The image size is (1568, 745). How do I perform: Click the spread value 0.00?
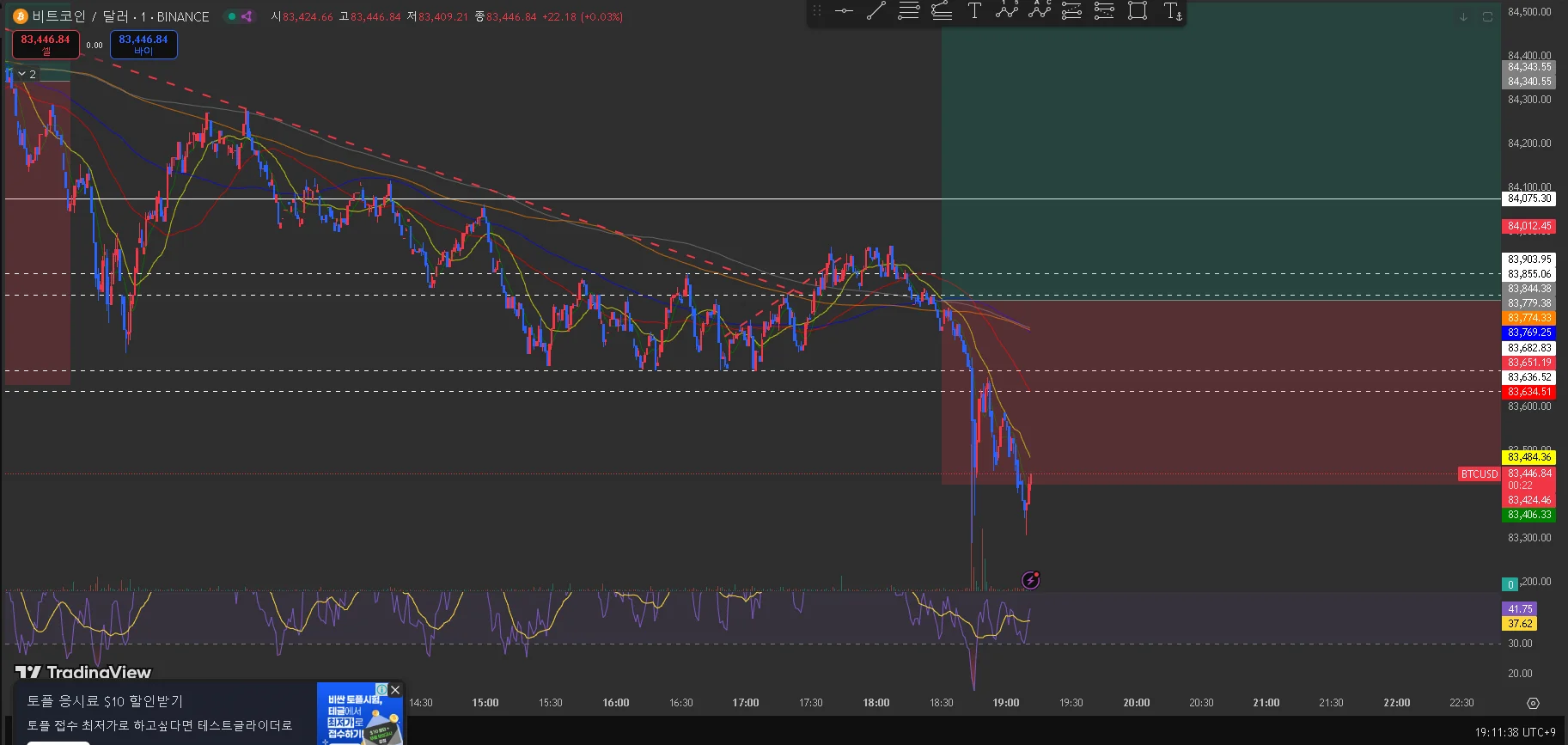(95, 46)
